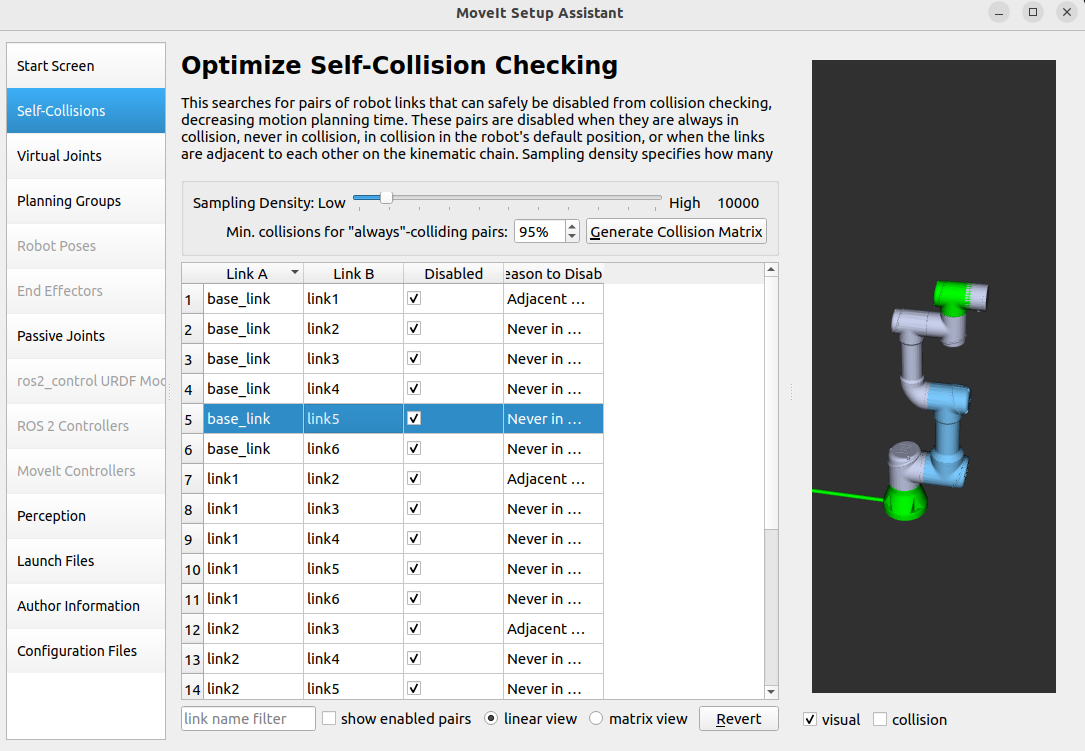
Task: Click the Sampling Density slider handle
Action: [386, 198]
